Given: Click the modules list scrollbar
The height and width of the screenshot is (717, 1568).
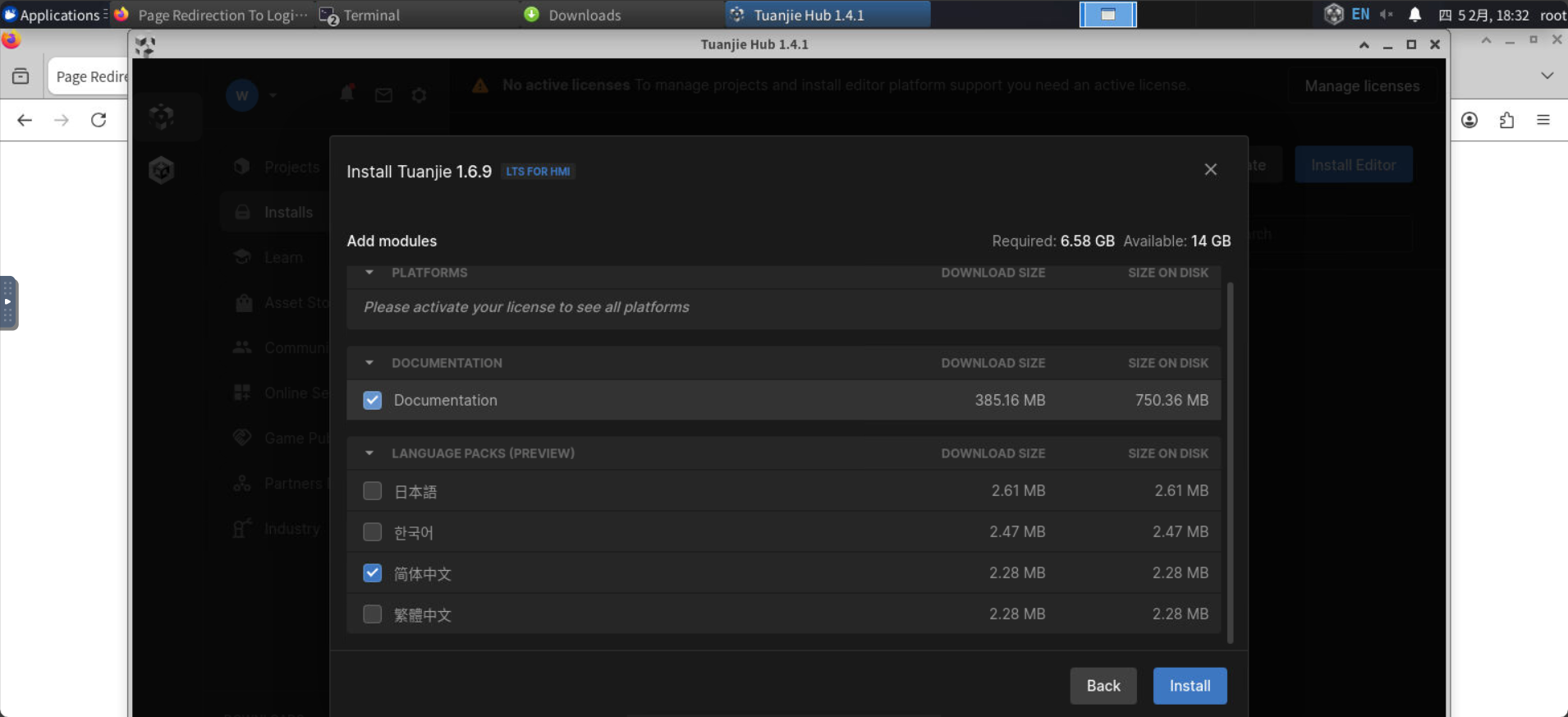Looking at the screenshot, I should coord(1230,462).
